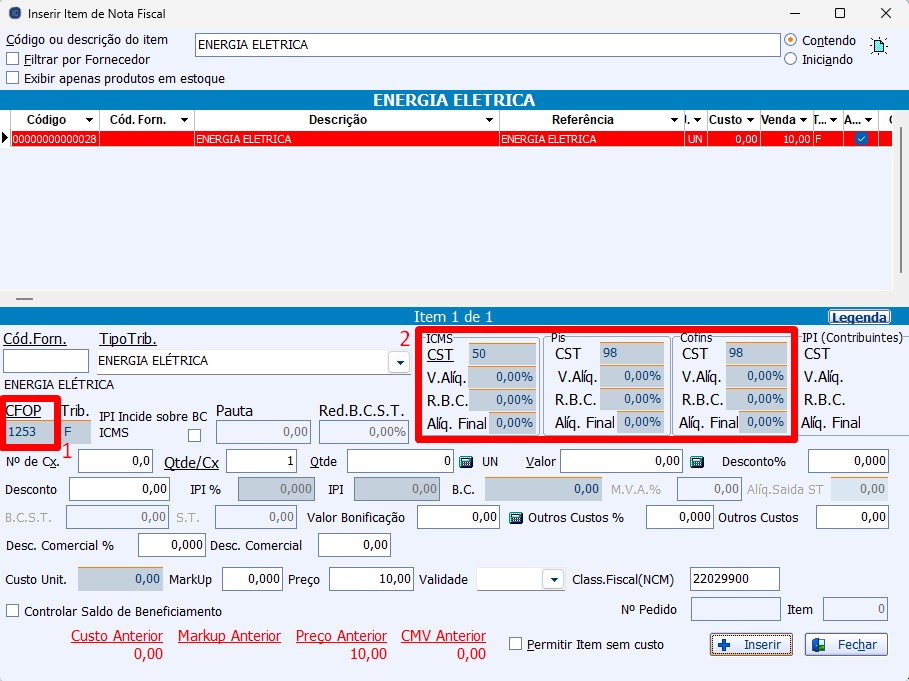Open the TipoTrib. dropdown list

pyautogui.click(x=401, y=362)
